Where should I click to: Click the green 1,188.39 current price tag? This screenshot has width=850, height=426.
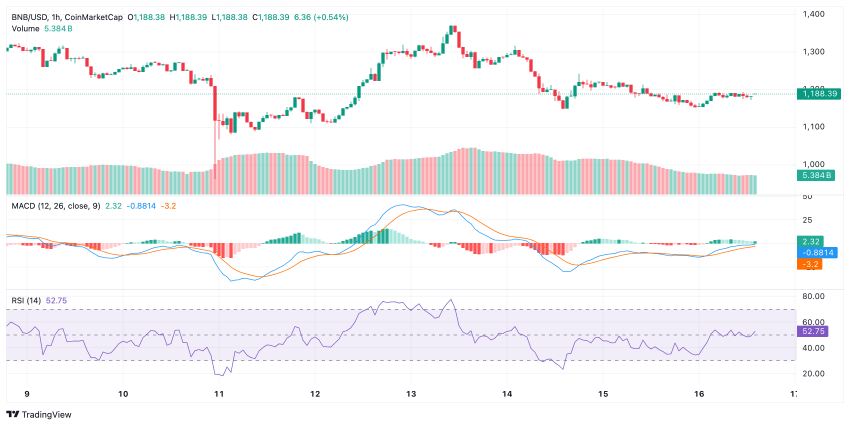point(818,93)
